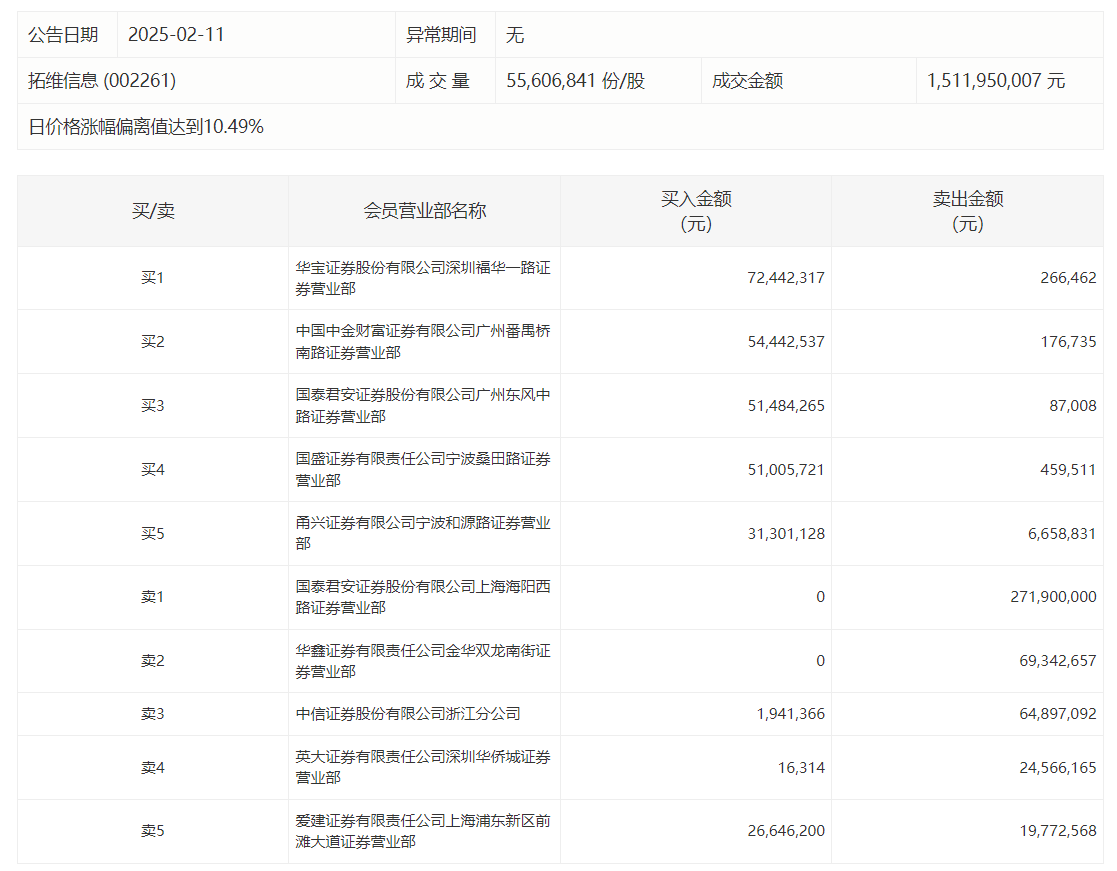Click the 公告日期 label
The height and width of the screenshot is (871, 1117).
[x=63, y=35]
